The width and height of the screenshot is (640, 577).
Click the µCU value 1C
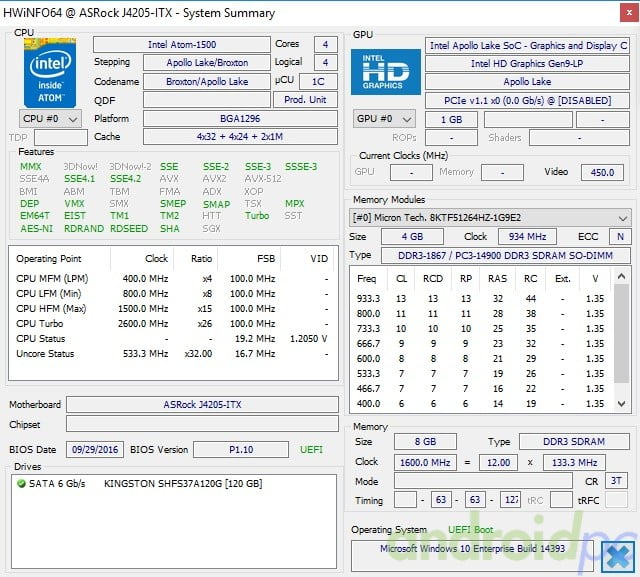[318, 82]
